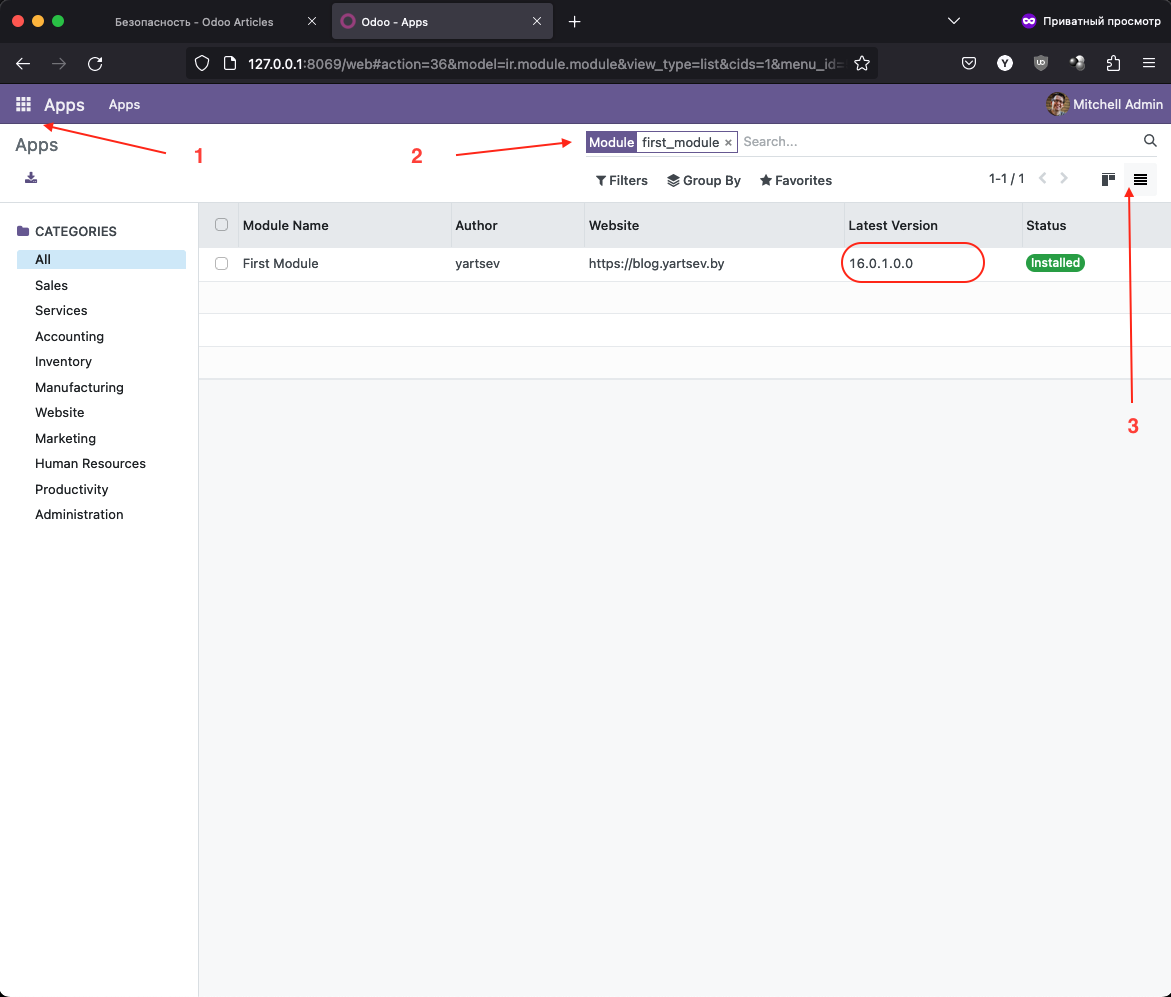Image resolution: width=1171 pixels, height=997 pixels.
Task: Switch to Kanban view
Action: pyautogui.click(x=1108, y=179)
